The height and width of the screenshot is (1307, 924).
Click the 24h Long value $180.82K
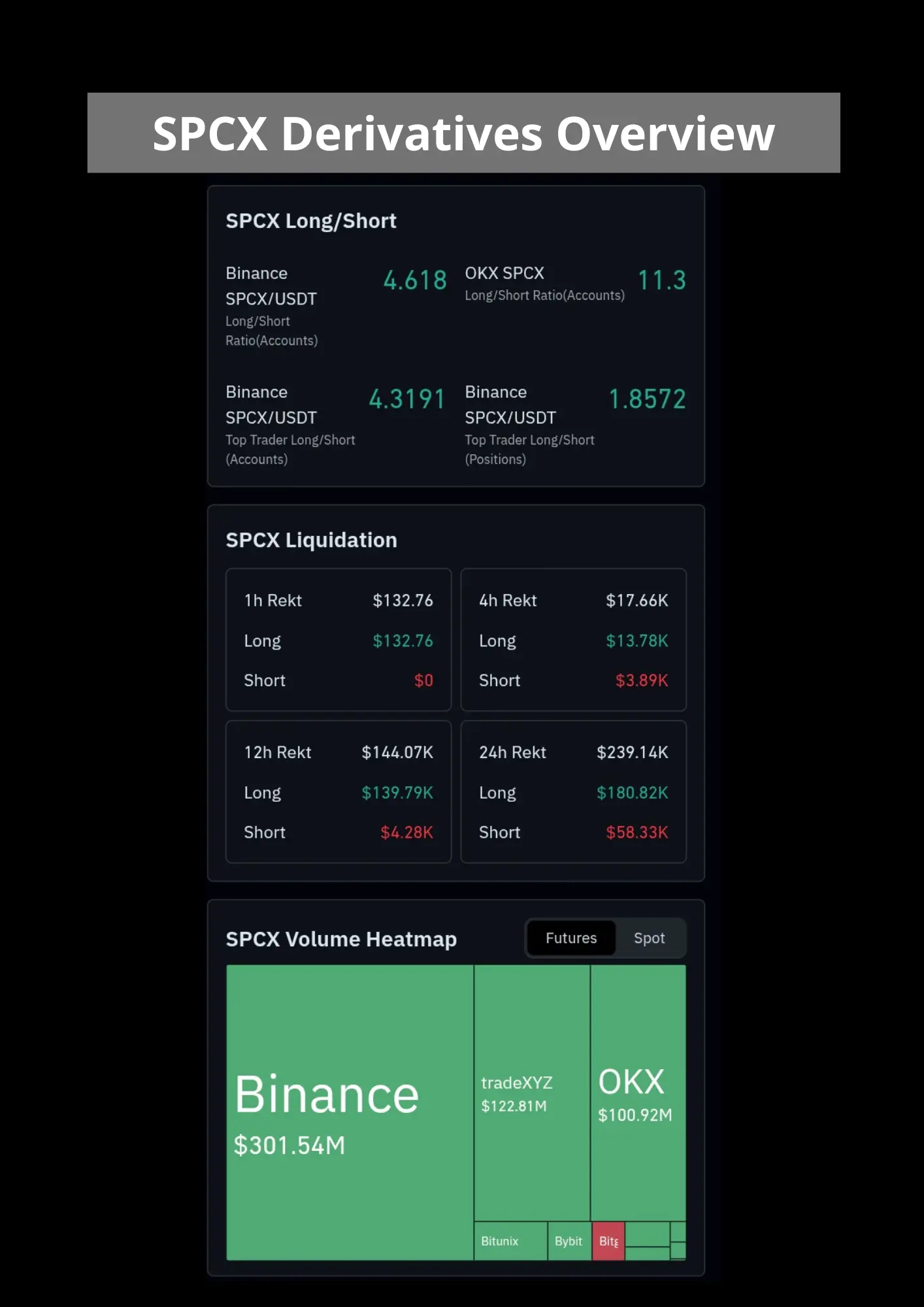coord(633,793)
